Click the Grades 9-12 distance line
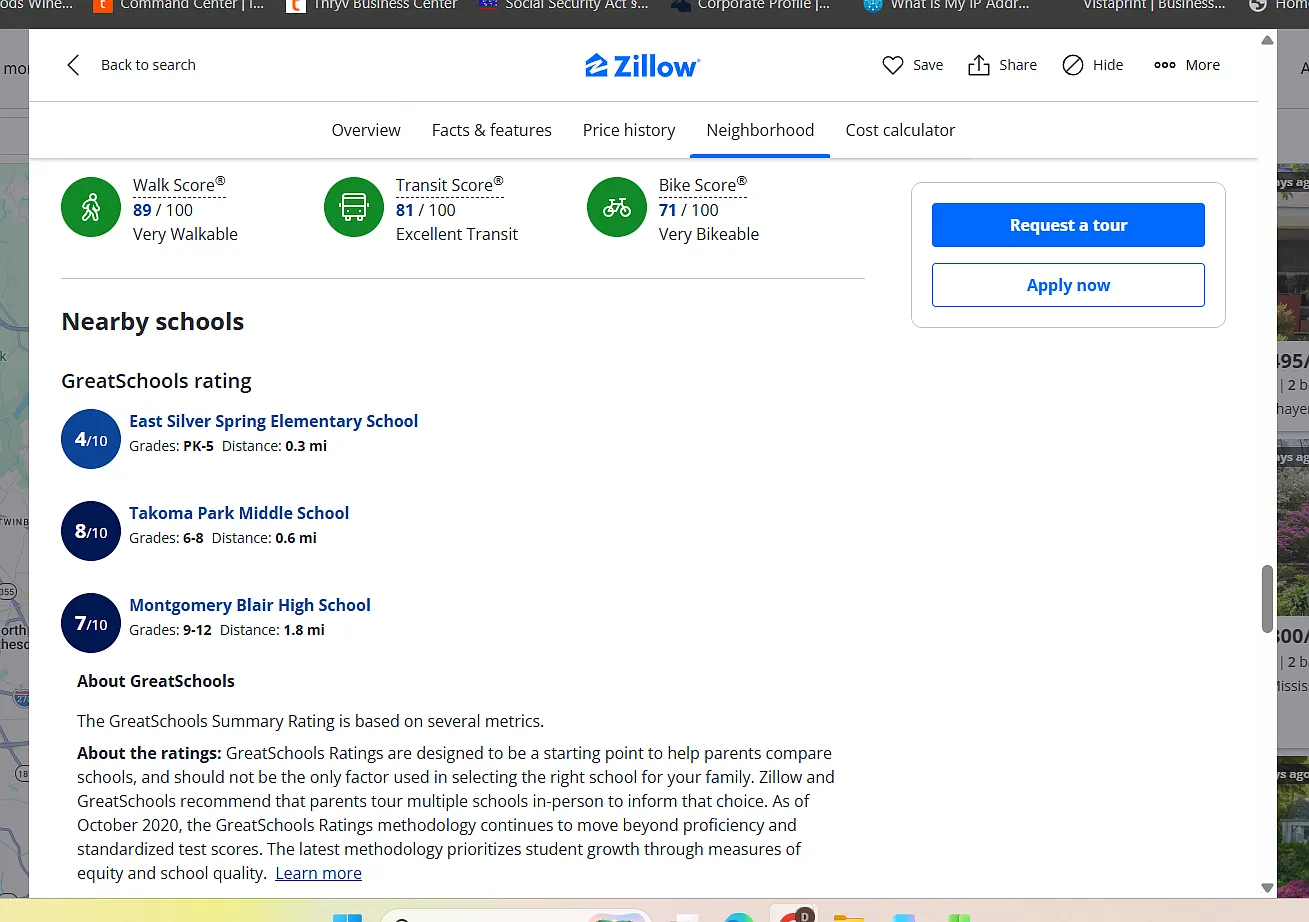 click(227, 630)
